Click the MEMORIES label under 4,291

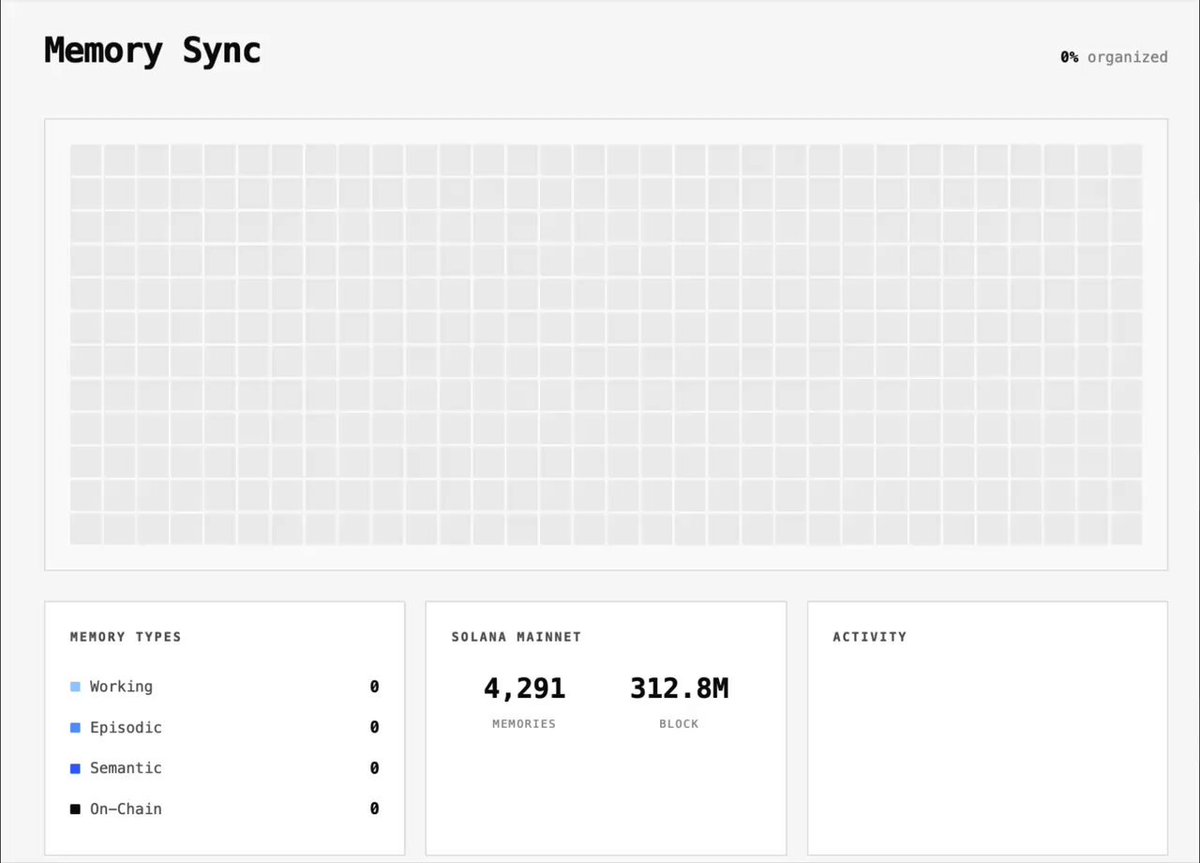tap(524, 723)
